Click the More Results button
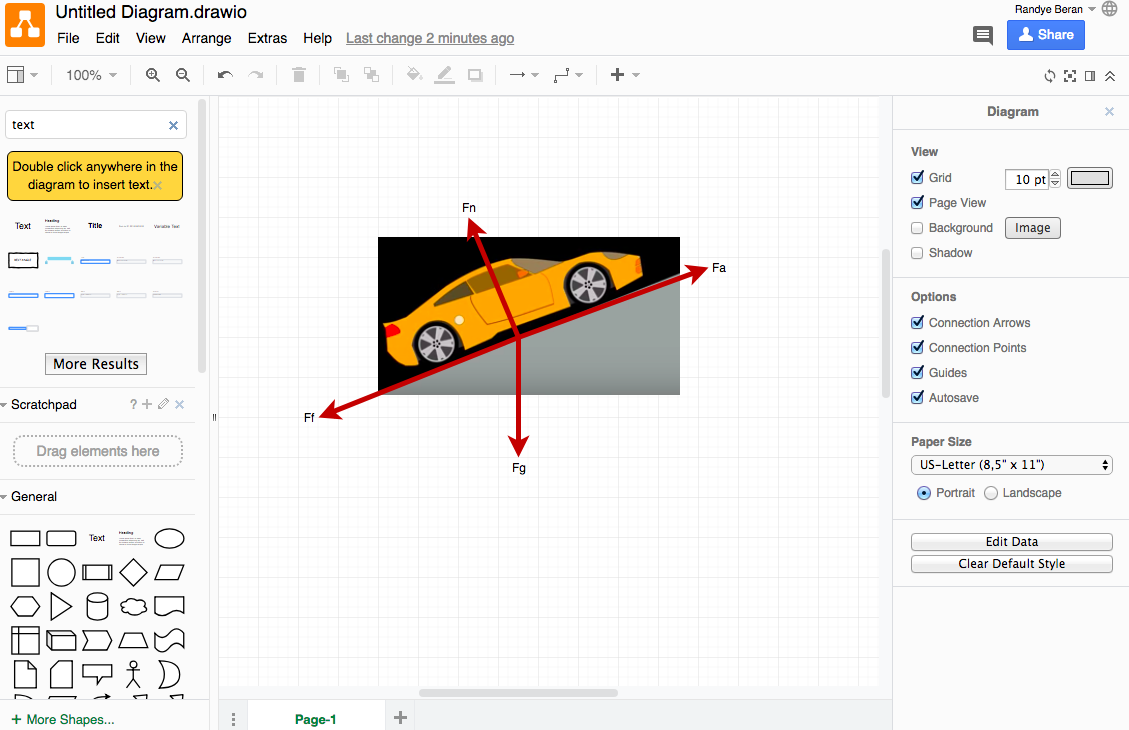This screenshot has width=1129, height=730. click(x=96, y=364)
